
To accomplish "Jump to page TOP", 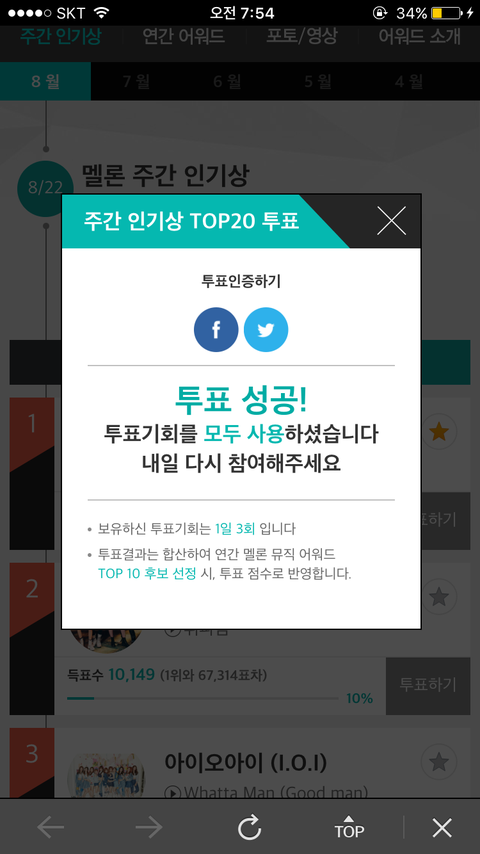I will [349, 827].
